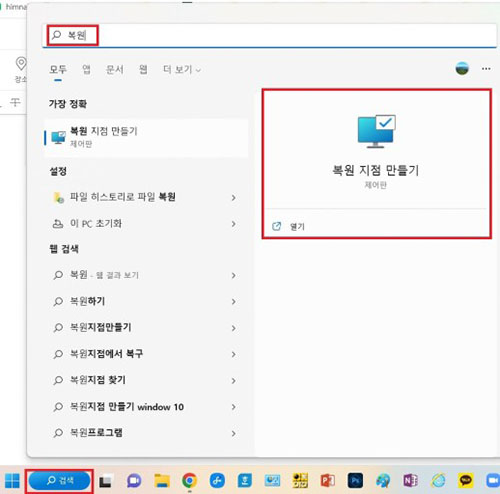Select 복원하기 web suggestion
Screen dimensions: 500x494
point(146,301)
